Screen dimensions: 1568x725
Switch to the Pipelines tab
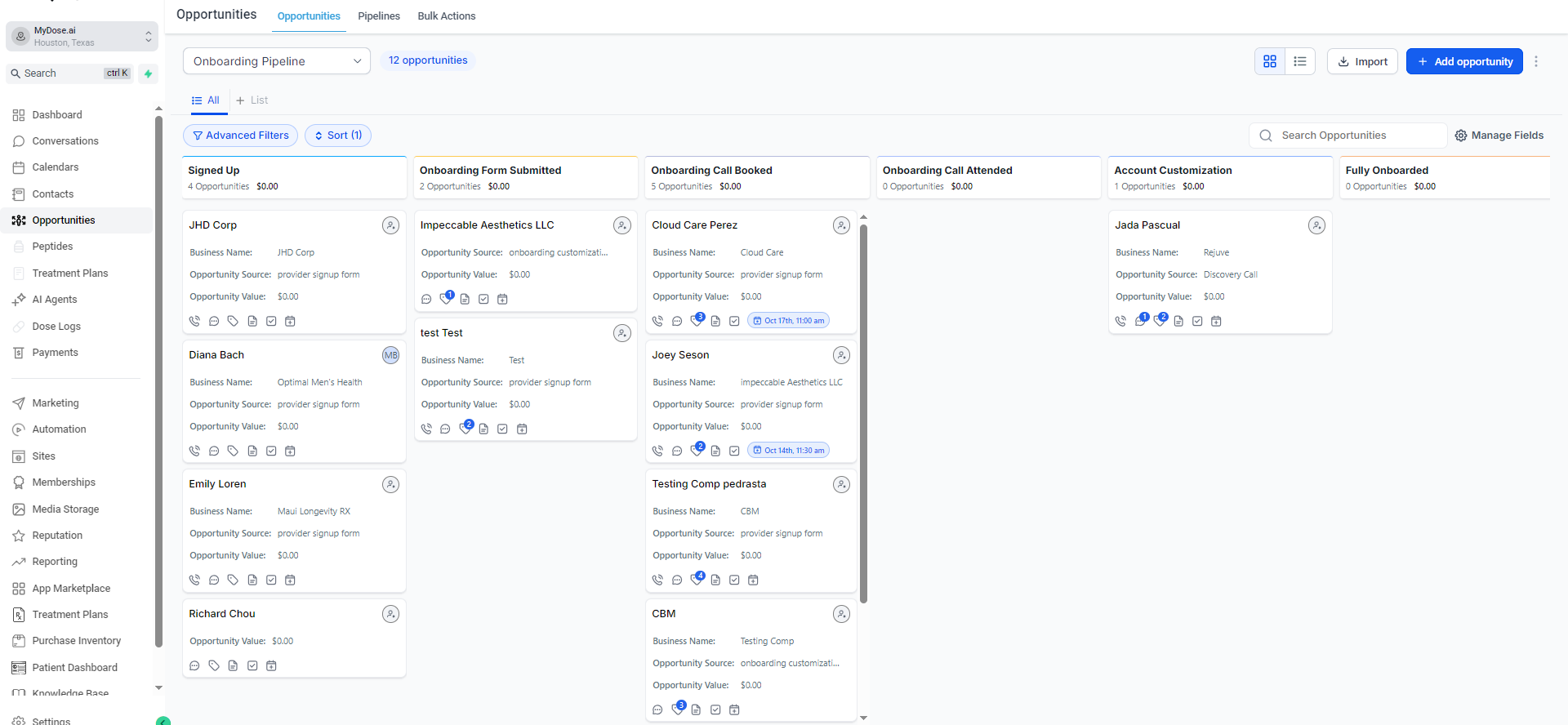(379, 16)
